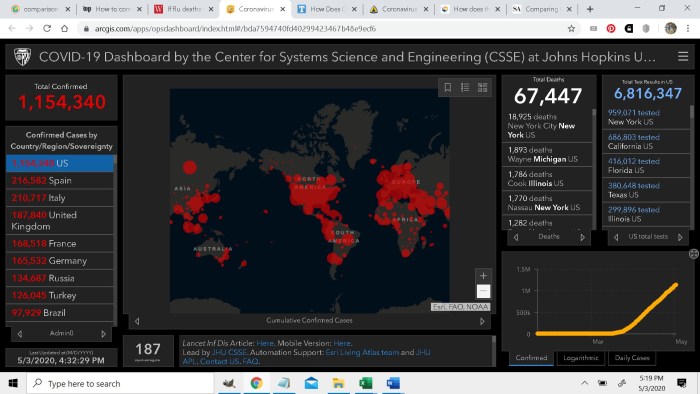The width and height of the screenshot is (700, 394).
Task: Open the dashboard hamburger menu
Action: point(683,57)
